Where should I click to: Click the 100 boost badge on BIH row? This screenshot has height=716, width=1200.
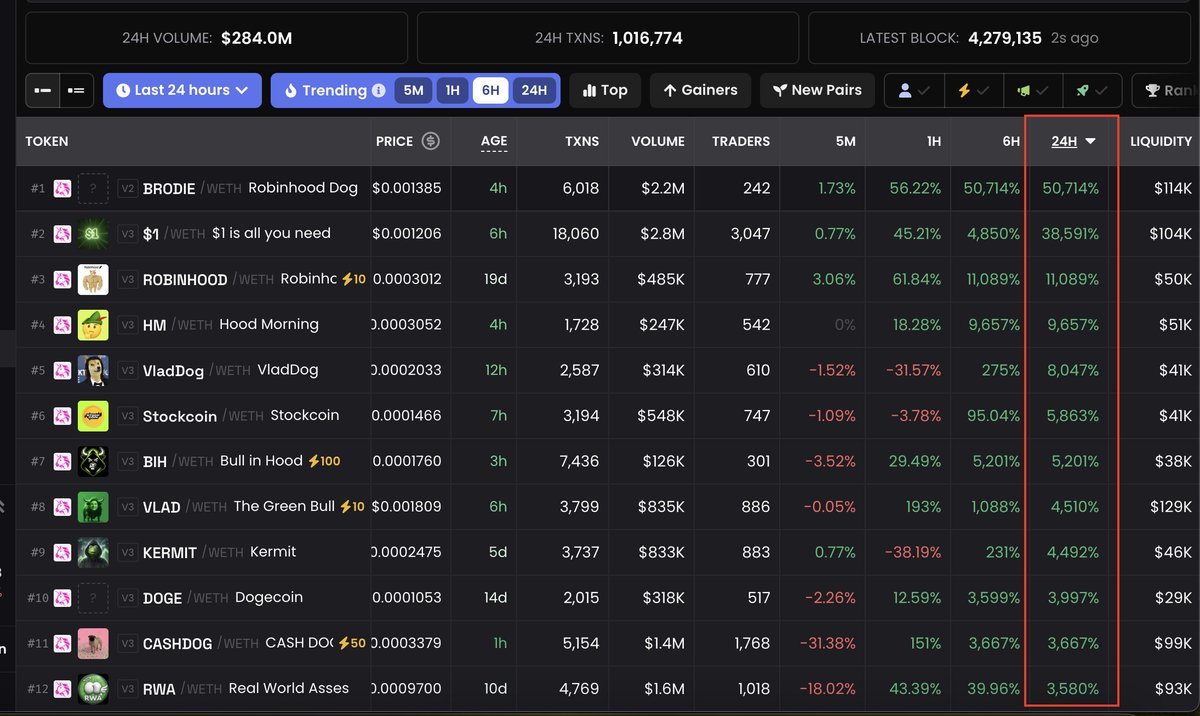324,461
